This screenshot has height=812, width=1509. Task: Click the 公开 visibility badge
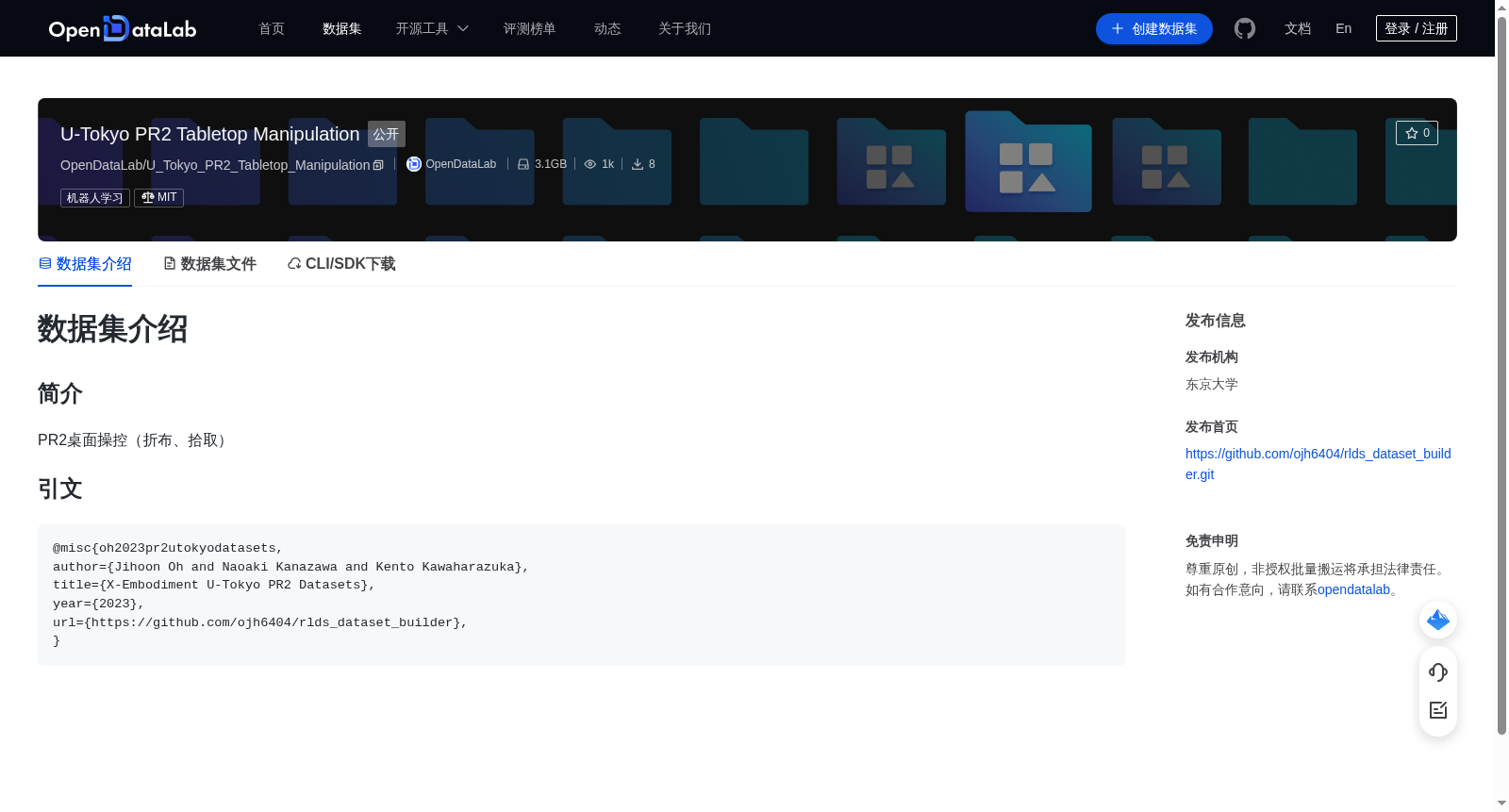tap(387, 134)
